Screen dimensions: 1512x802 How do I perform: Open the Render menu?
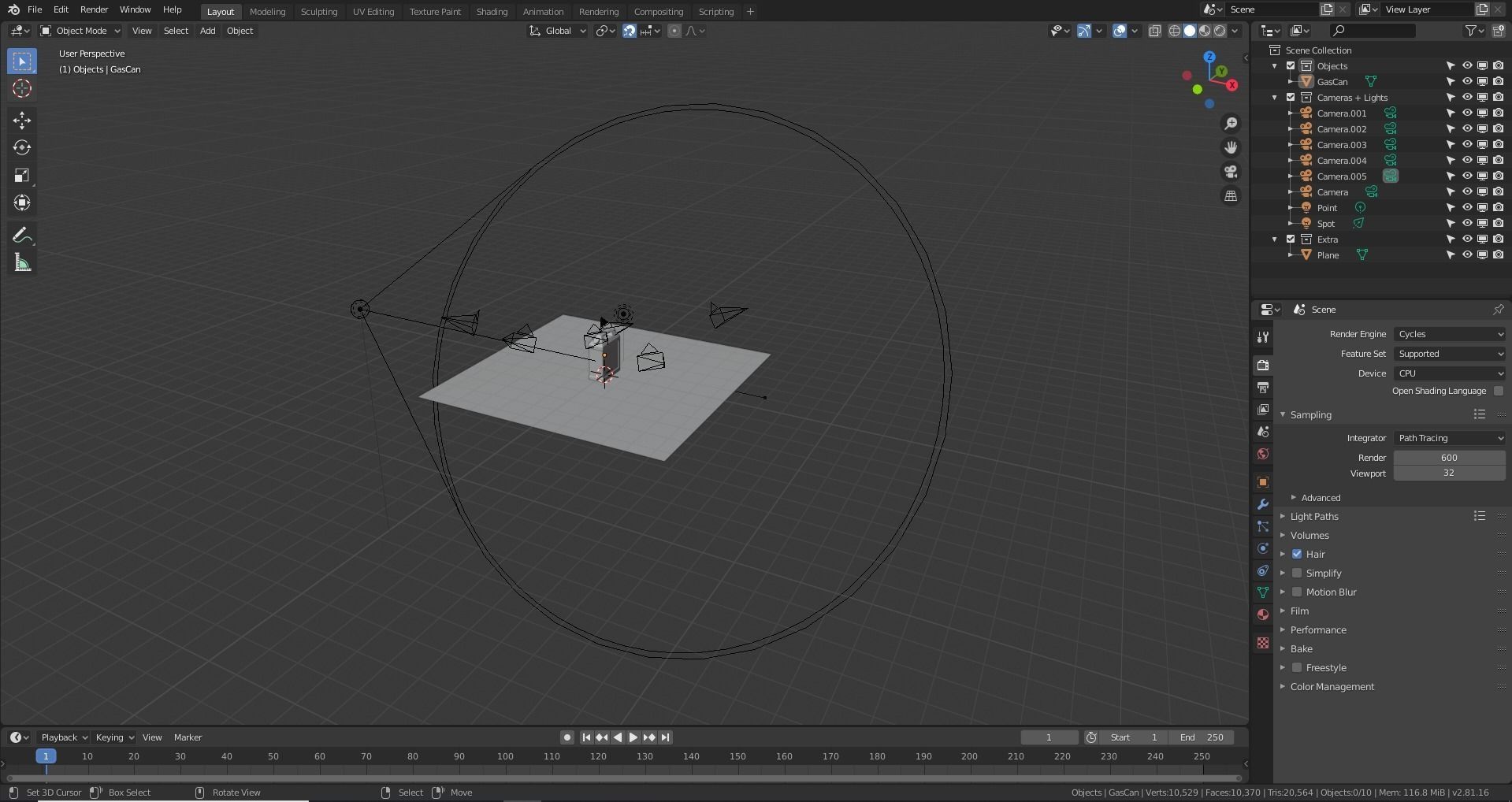coord(94,9)
